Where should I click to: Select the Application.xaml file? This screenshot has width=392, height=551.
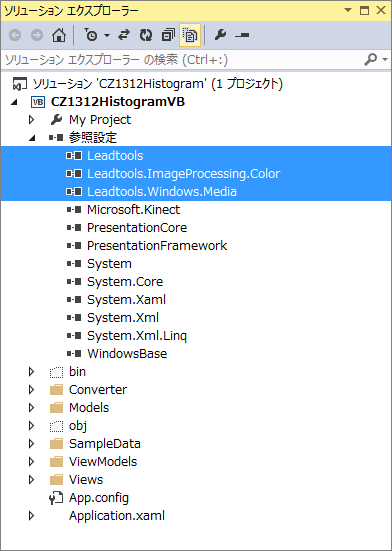117,516
